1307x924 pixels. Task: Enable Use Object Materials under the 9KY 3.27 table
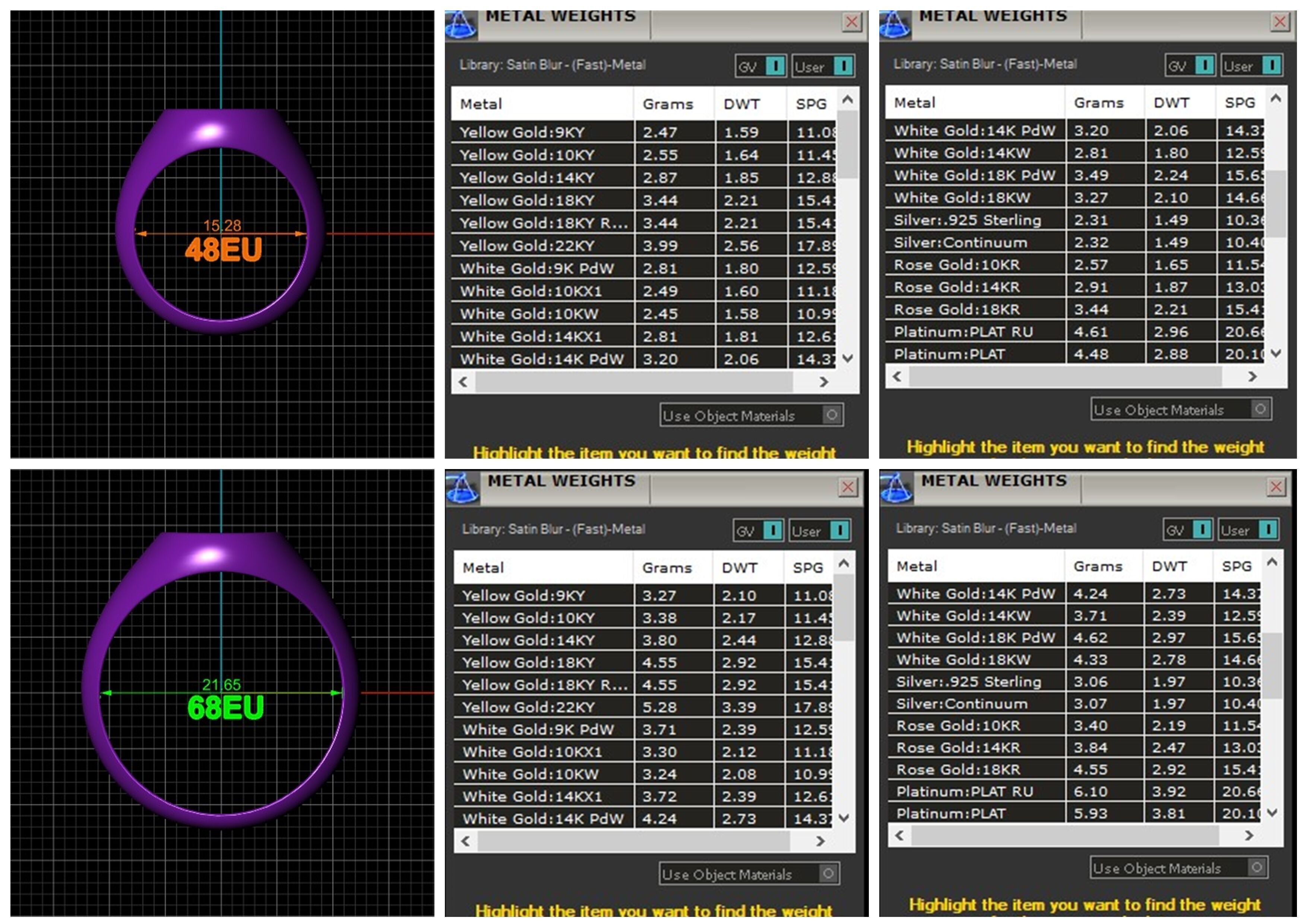[x=829, y=873]
